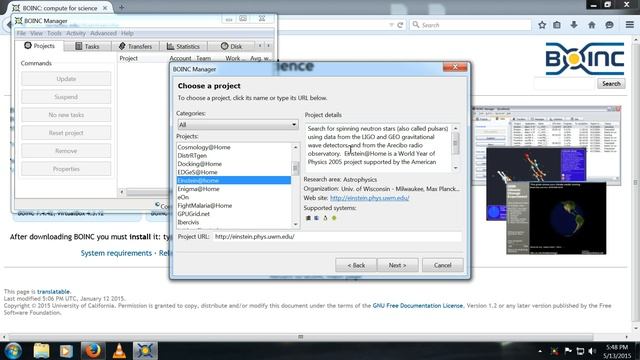This screenshot has width=640, height=360.
Task: Click Search button on BOINC web page
Action: click(611, 84)
